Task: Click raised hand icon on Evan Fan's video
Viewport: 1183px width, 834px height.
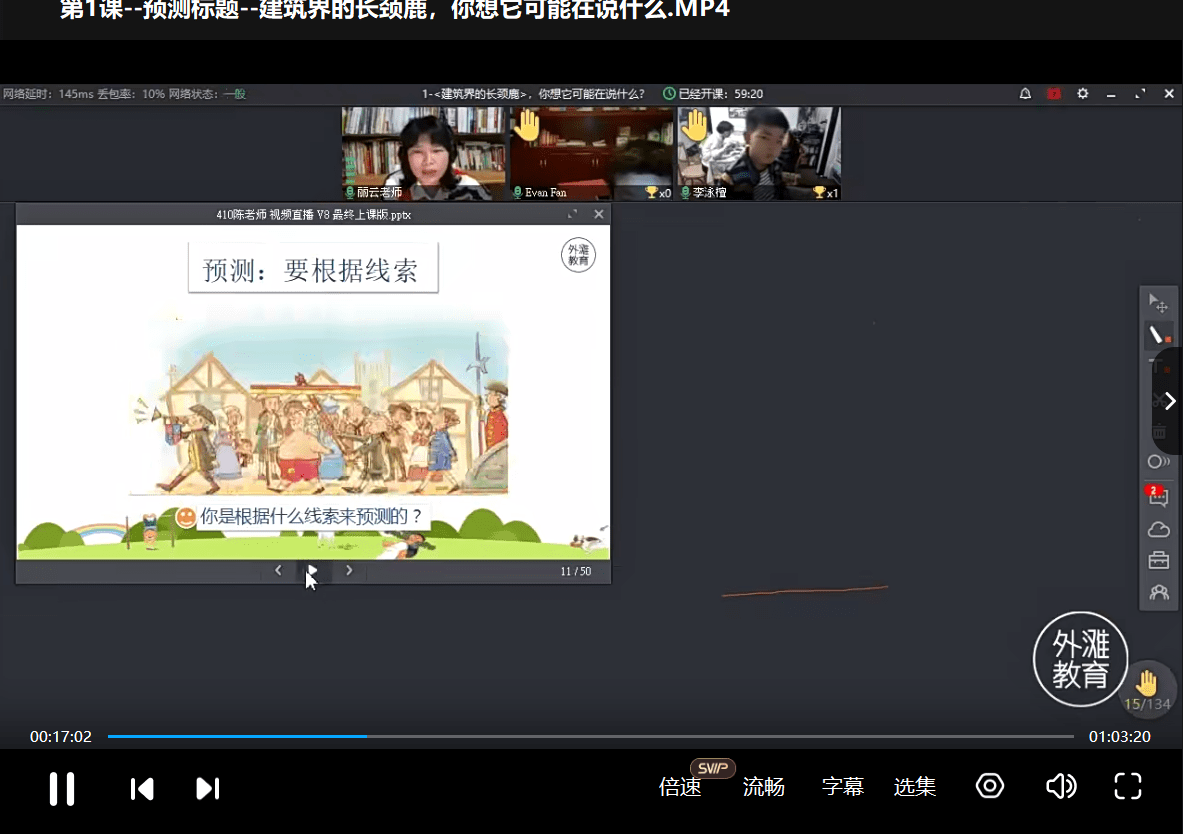Action: click(527, 125)
